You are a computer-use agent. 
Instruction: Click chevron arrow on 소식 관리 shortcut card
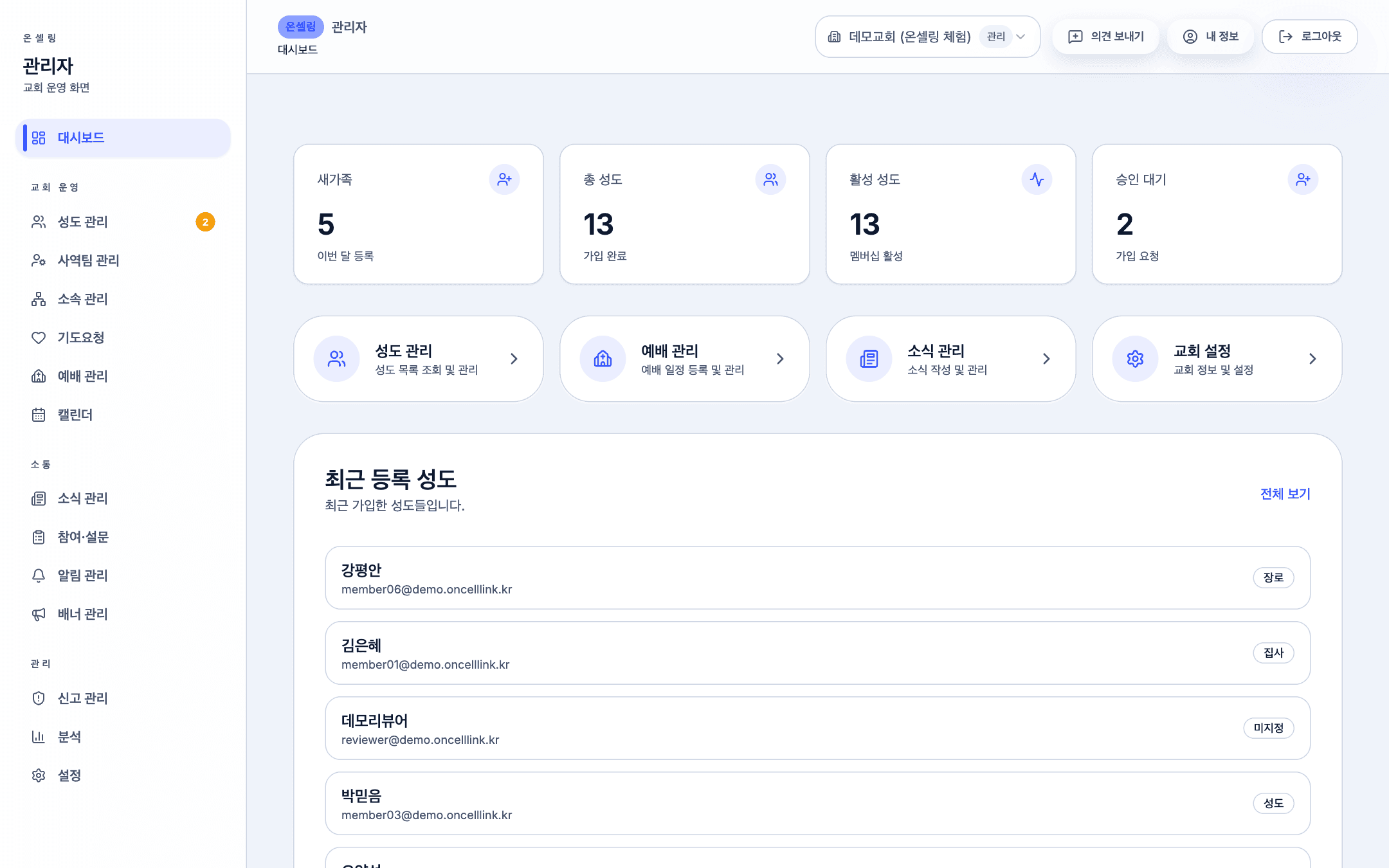[1046, 359]
